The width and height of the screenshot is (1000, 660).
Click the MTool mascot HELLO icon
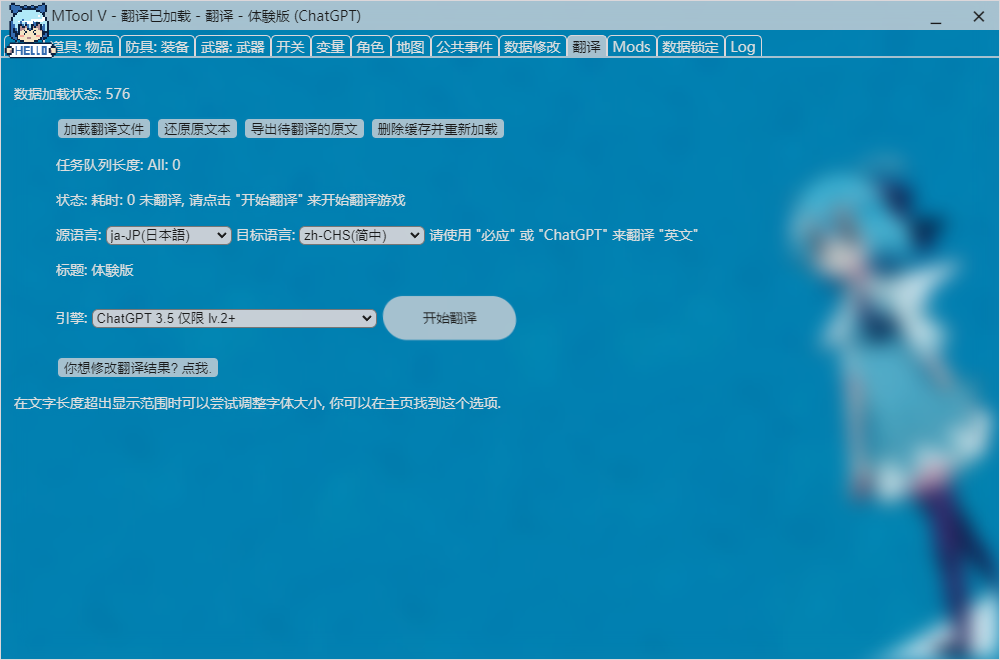(x=29, y=30)
